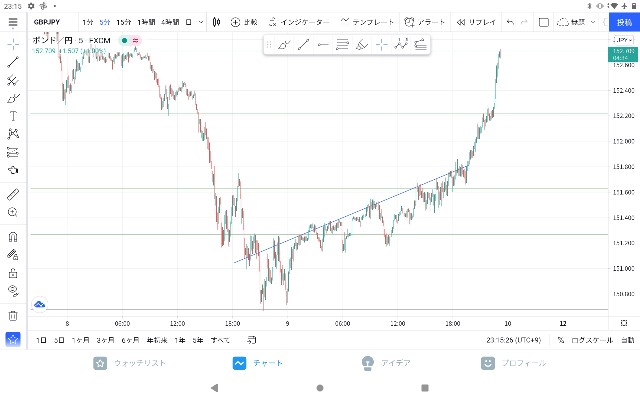Expand the timeframe dropdown arrow
640x400 pixels.
tap(201, 22)
